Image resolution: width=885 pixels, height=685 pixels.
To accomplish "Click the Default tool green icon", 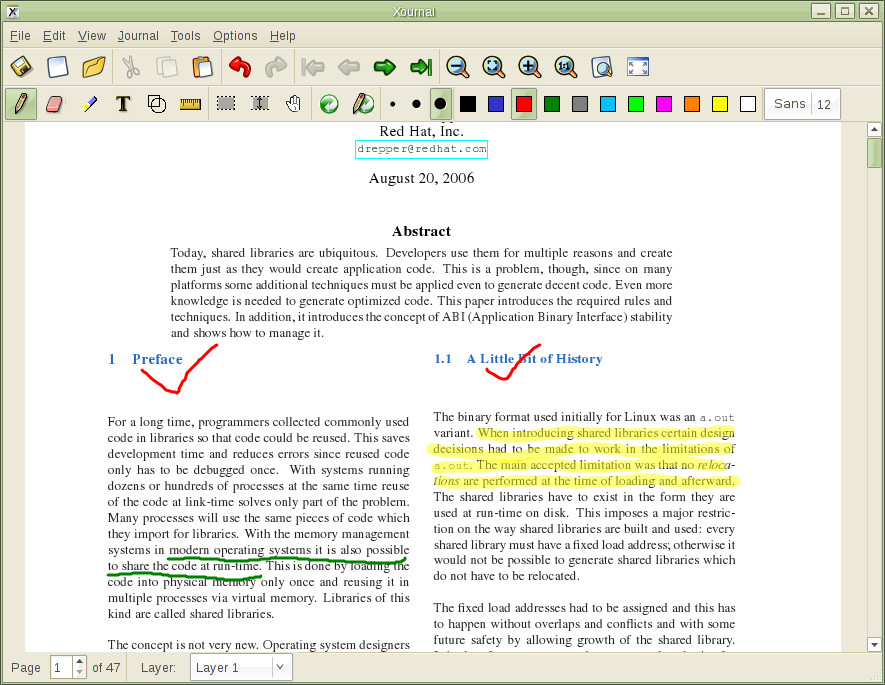I will (329, 104).
